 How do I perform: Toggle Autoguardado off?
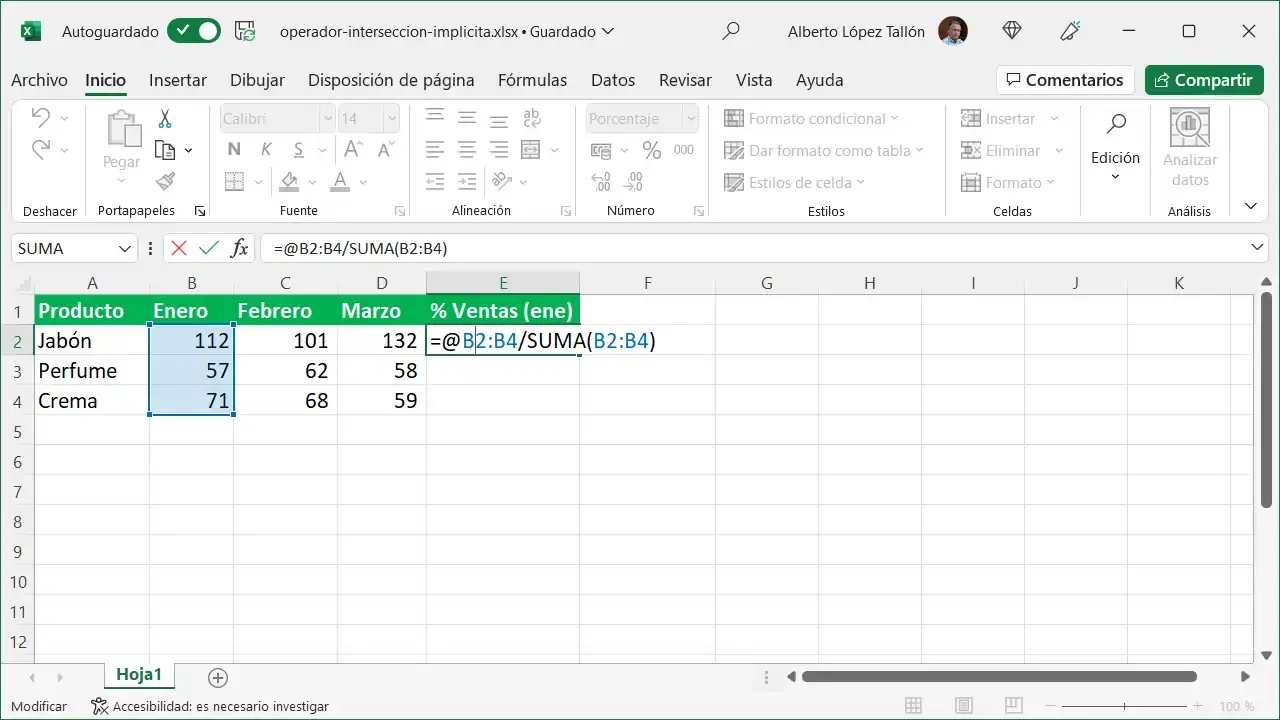tap(193, 31)
